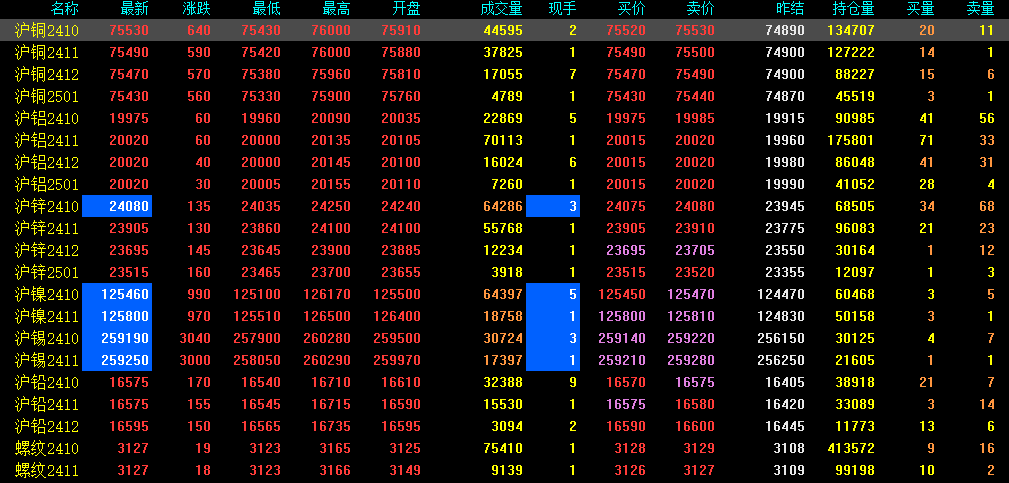
Task: Click open interest value 413572
Action: click(851, 448)
